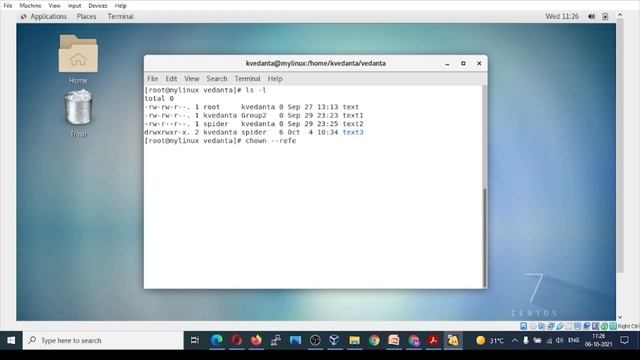Click the weather 31°C taskbar widget
Viewport: 640px width, 360px height.
[490, 340]
